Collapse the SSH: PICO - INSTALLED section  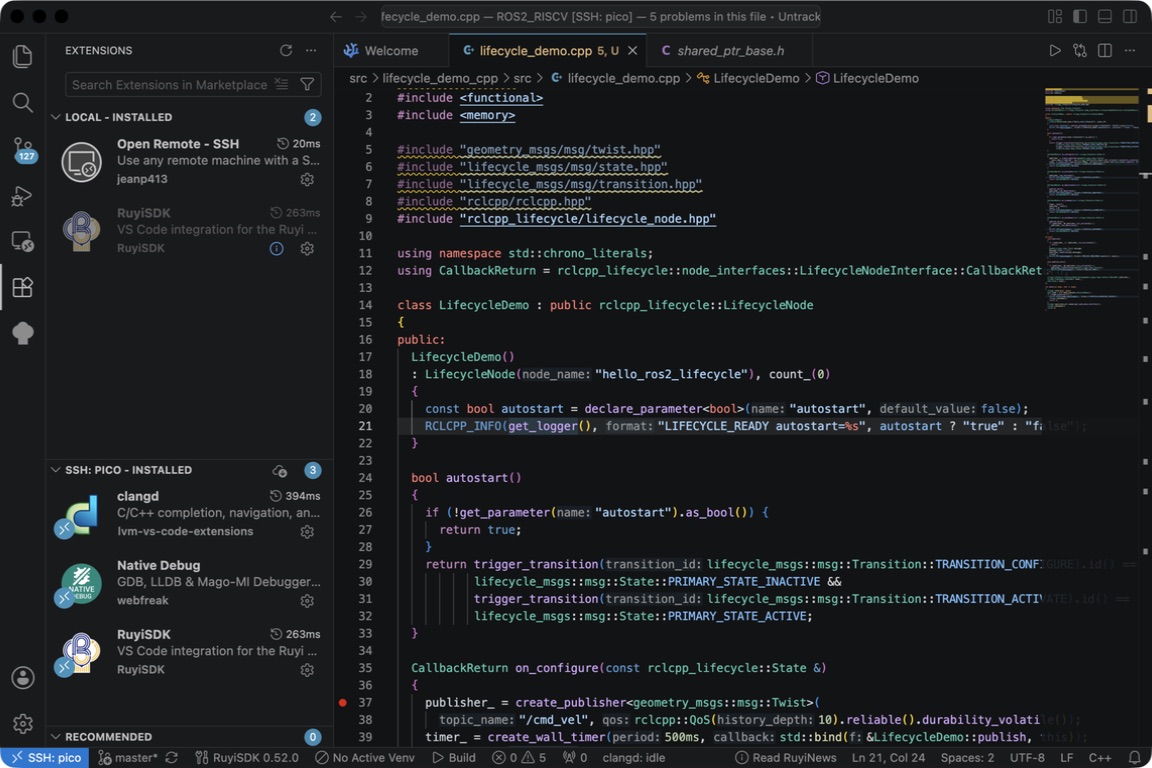click(56, 470)
